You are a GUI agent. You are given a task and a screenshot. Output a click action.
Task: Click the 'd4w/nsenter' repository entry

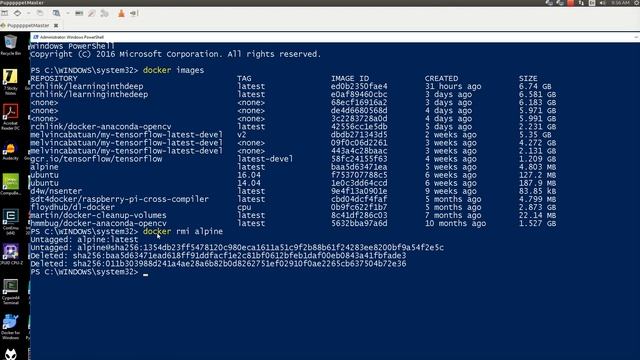click(x=56, y=191)
